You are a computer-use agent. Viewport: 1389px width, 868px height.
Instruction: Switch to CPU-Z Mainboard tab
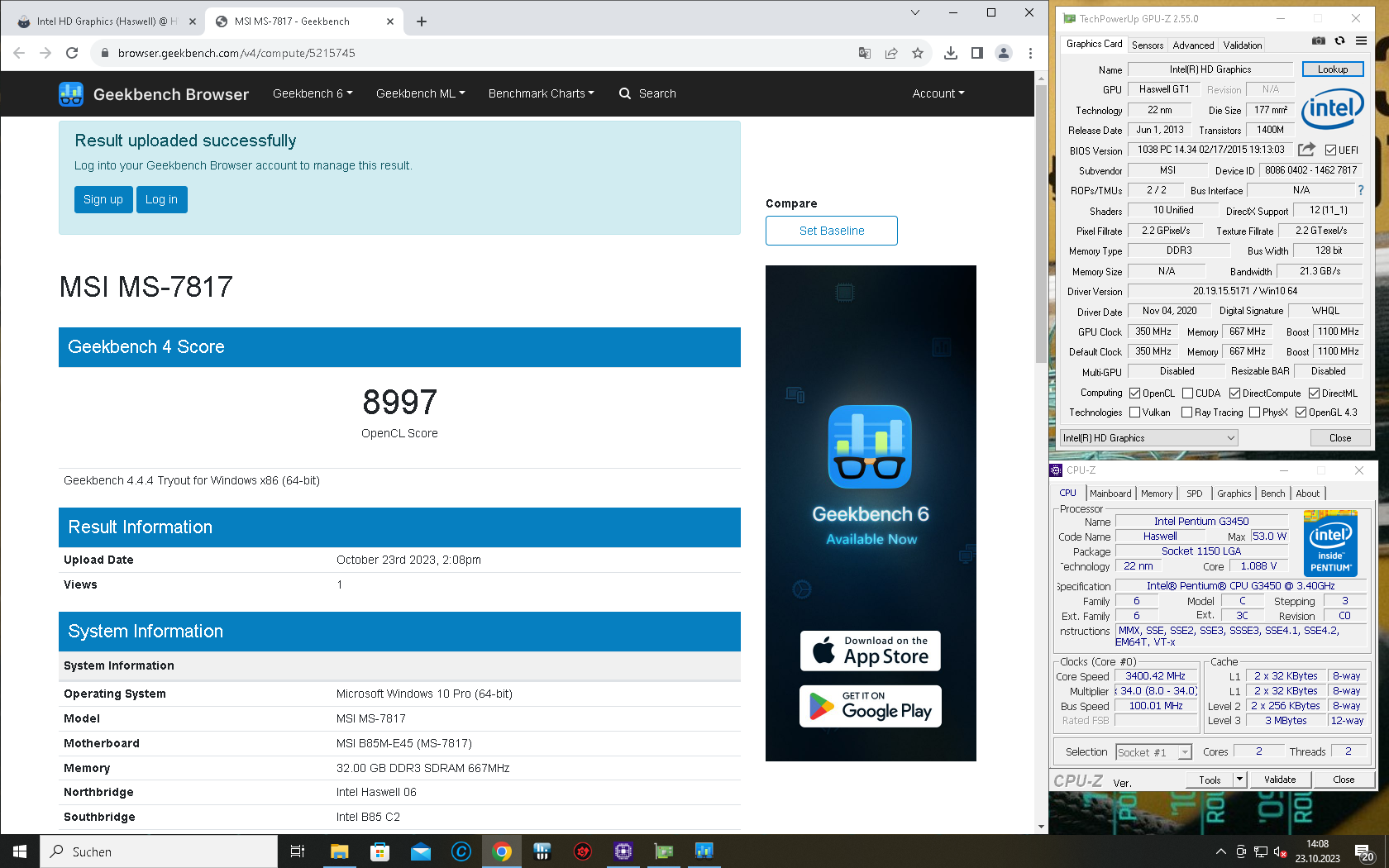tap(1110, 494)
